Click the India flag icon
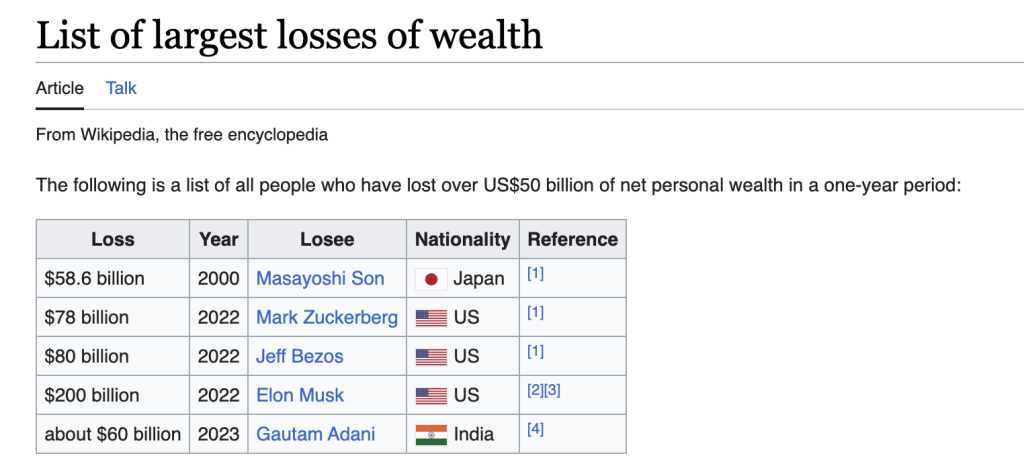This screenshot has height=466, width=1024. pyautogui.click(x=431, y=435)
